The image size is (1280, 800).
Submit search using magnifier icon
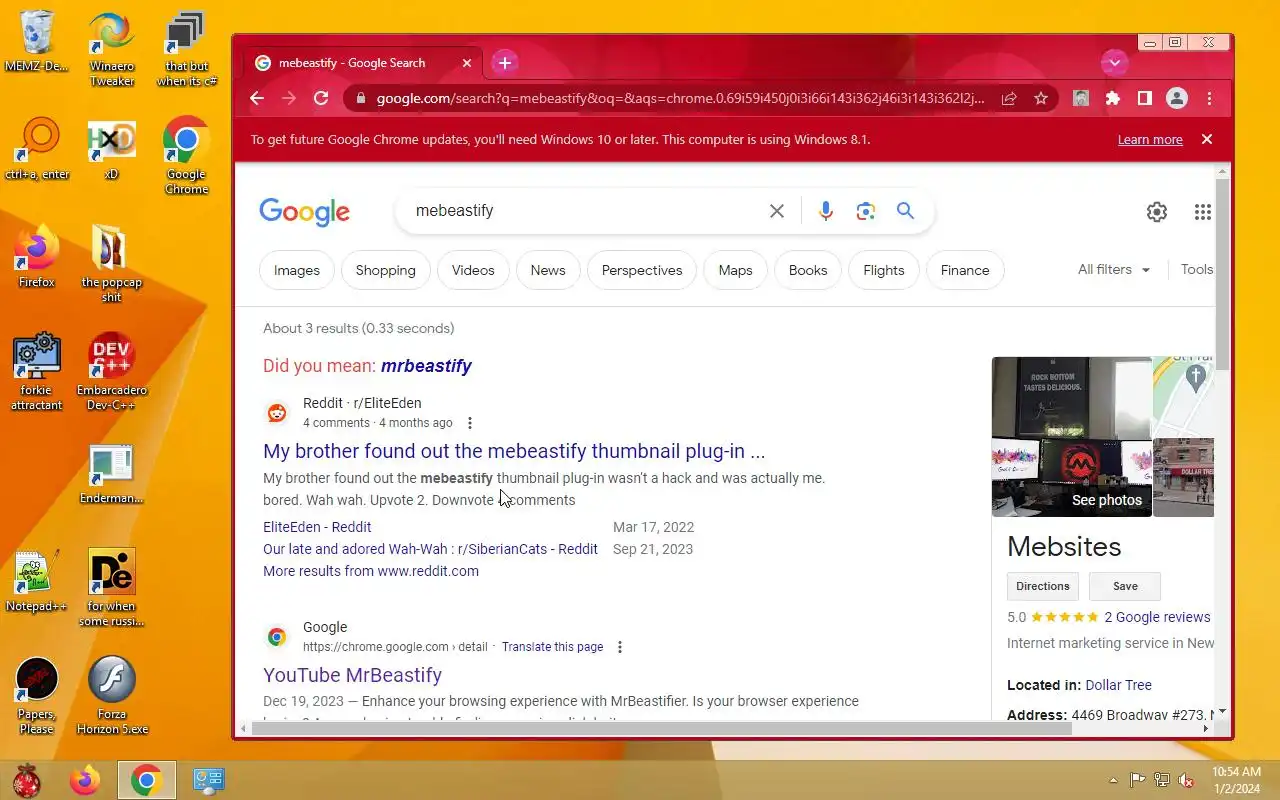[x=905, y=211]
